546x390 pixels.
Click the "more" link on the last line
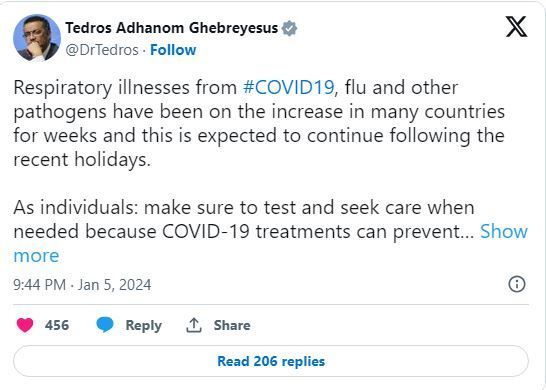coord(36,256)
